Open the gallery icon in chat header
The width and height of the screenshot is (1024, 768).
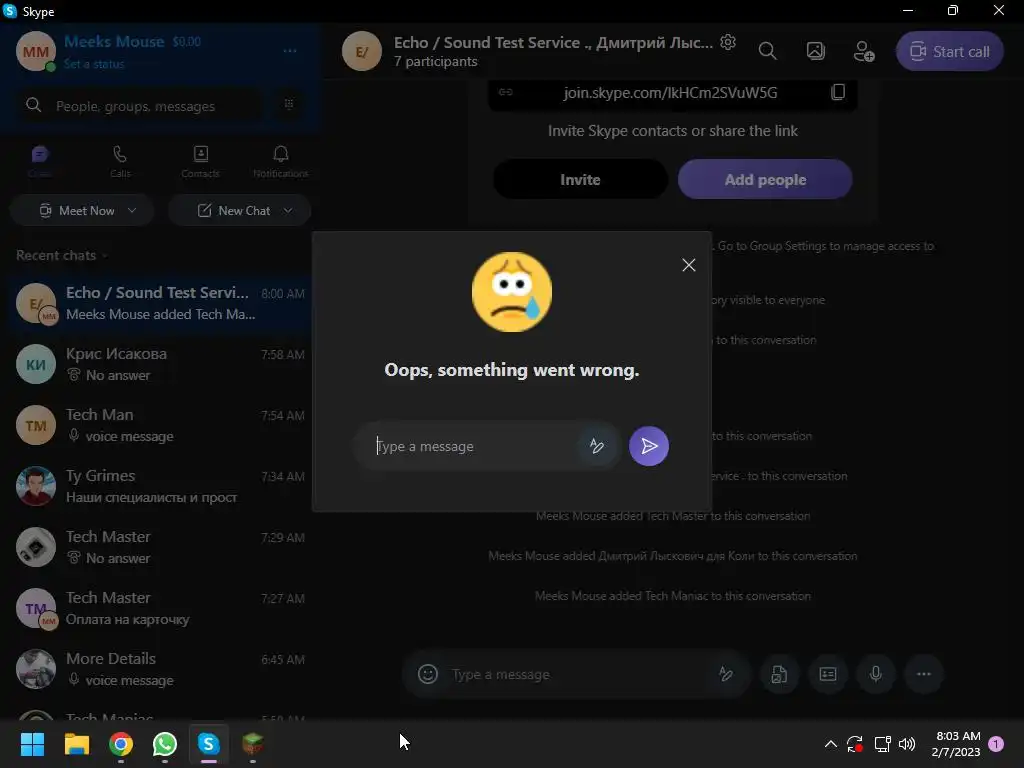[x=816, y=51]
